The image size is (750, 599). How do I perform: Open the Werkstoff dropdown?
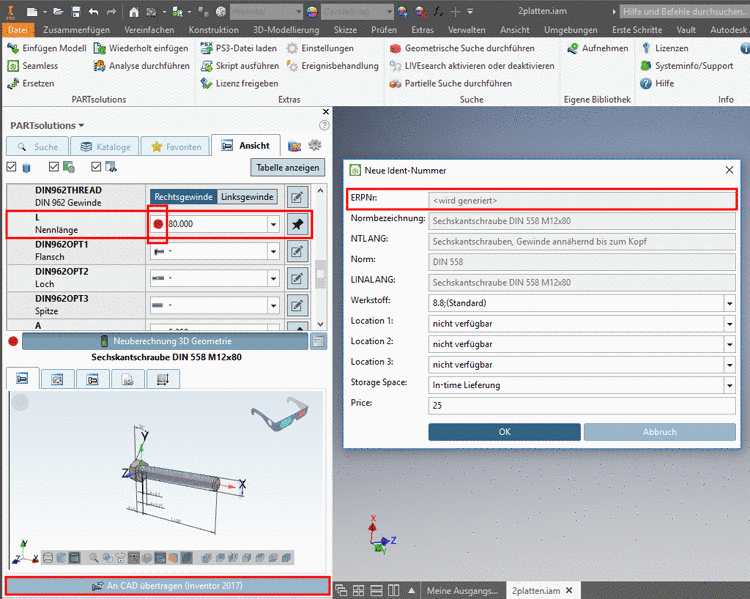729,303
